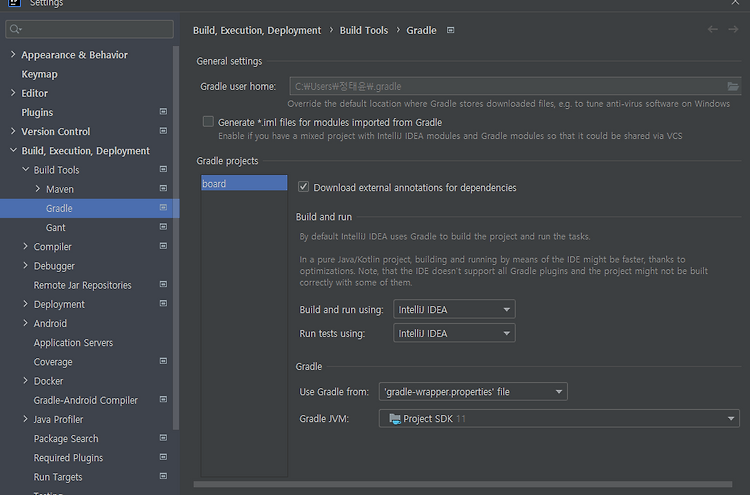The width and height of the screenshot is (750, 495).
Task: Click Build, Execution, Deployment breadcrumb
Action: [257, 30]
